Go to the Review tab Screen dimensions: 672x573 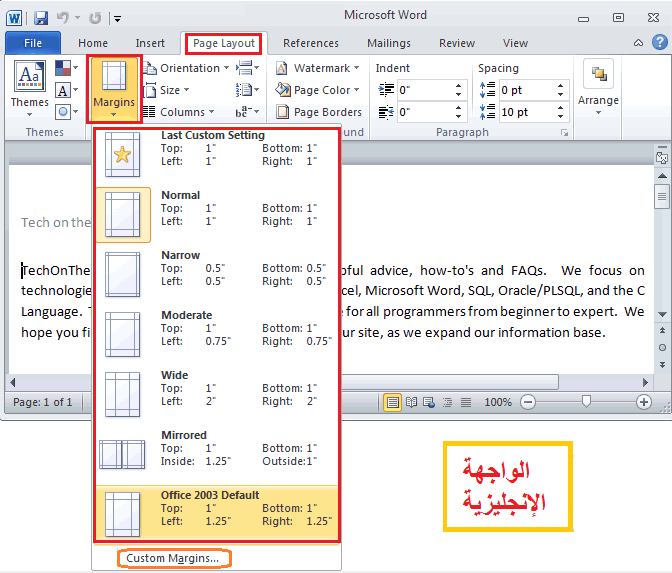pyautogui.click(x=457, y=43)
